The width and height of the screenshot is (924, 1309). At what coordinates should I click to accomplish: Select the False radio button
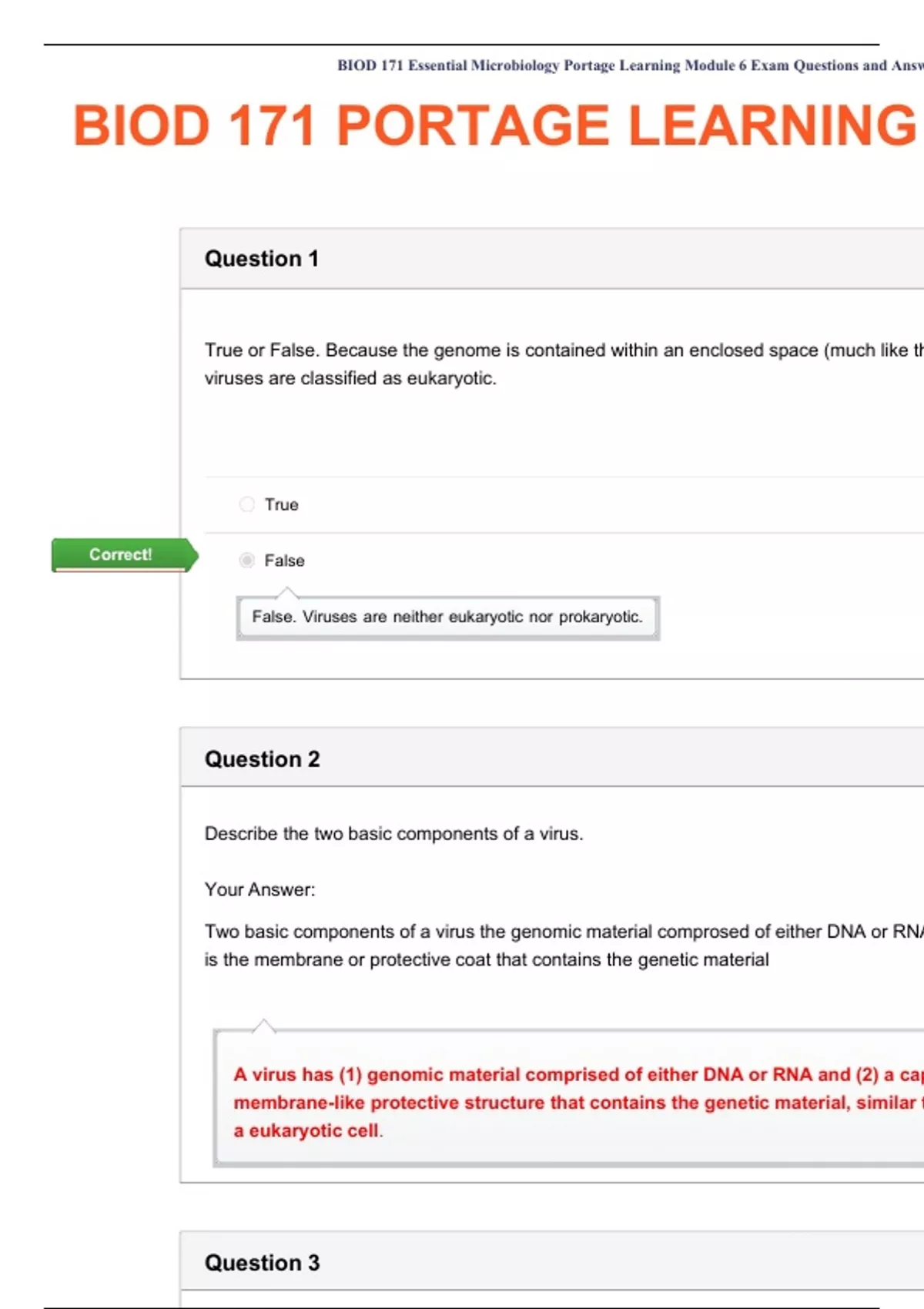(x=246, y=561)
